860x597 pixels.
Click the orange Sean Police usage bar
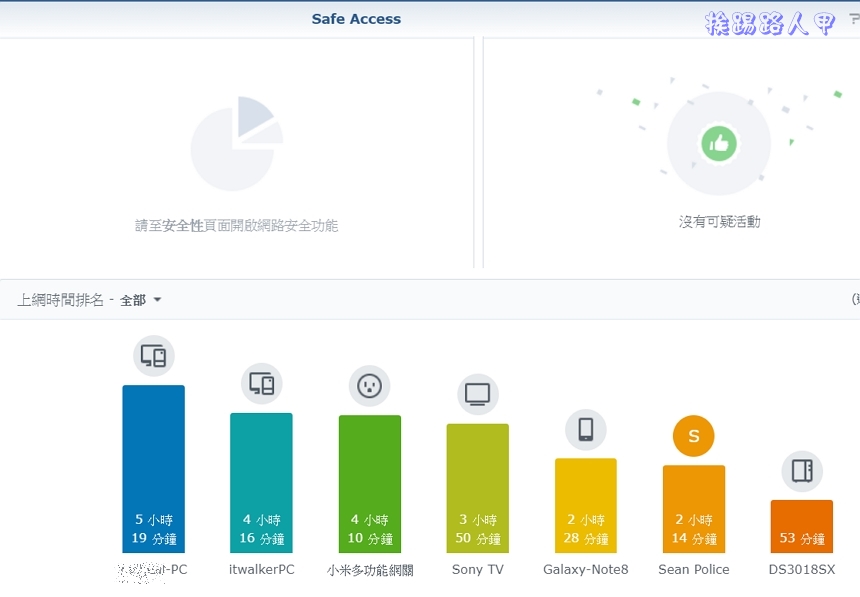pyautogui.click(x=694, y=509)
